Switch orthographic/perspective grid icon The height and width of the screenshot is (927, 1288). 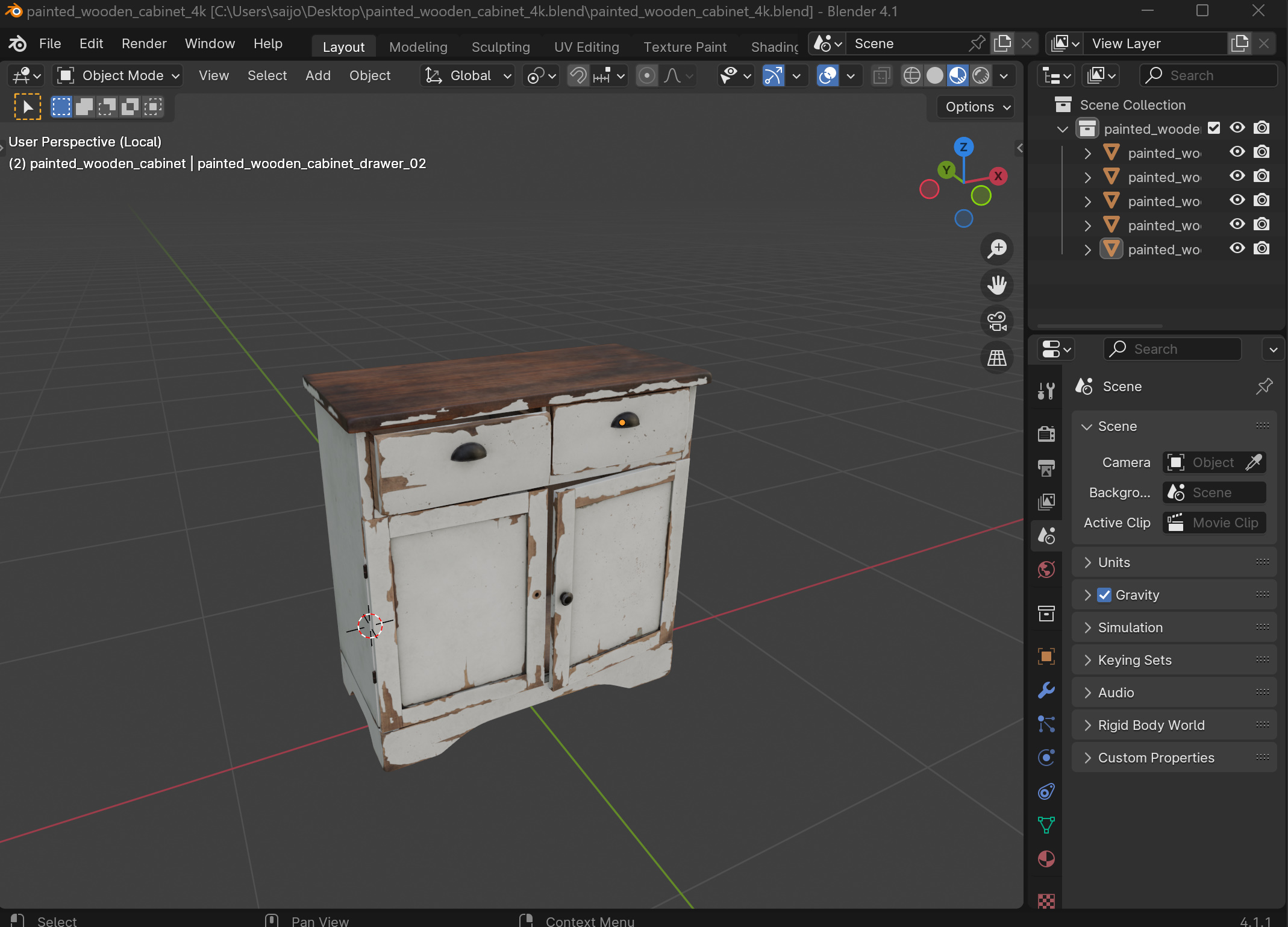click(x=997, y=358)
